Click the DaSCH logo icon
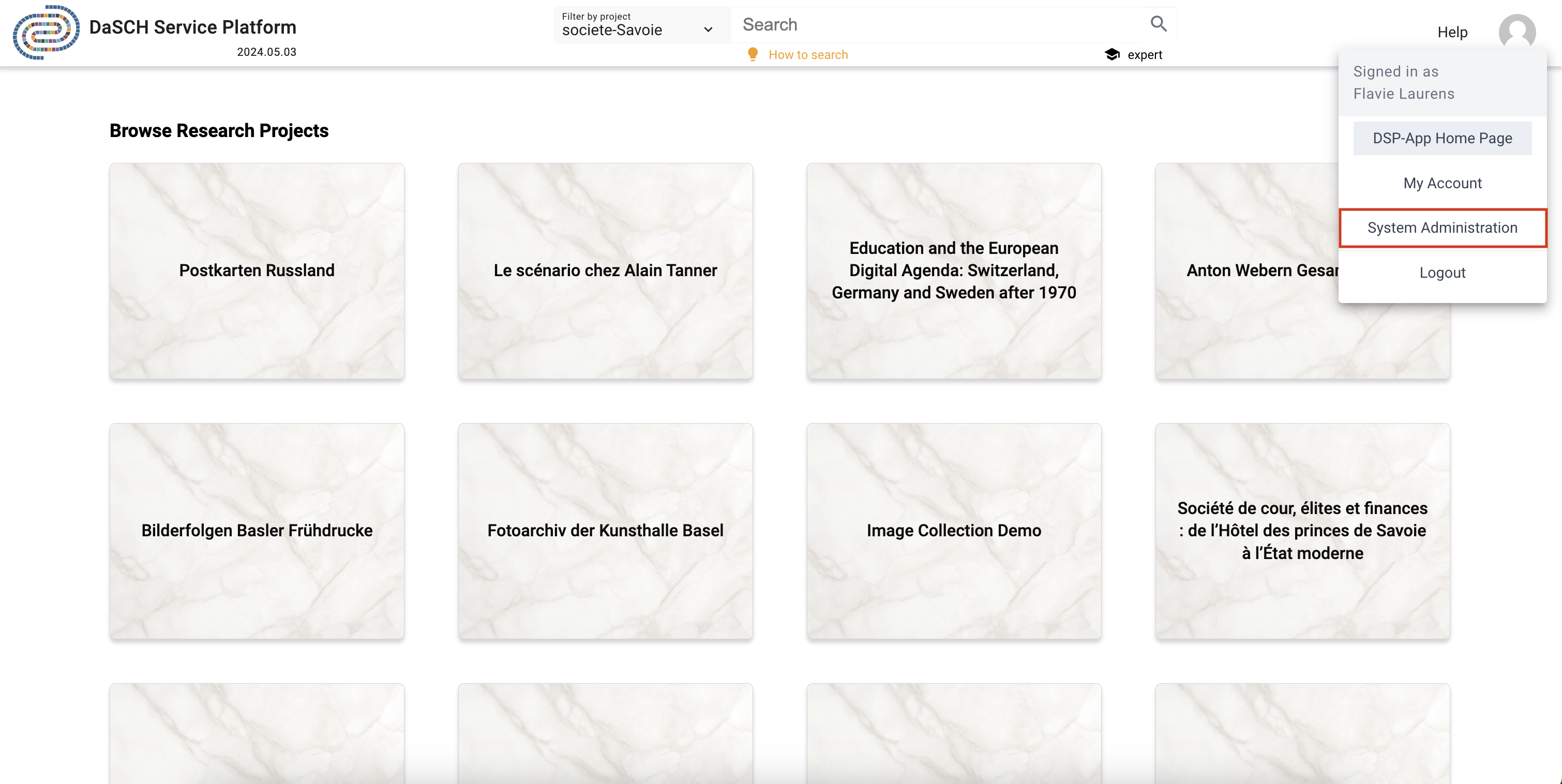Screen dimensions: 1562x784 46,32
